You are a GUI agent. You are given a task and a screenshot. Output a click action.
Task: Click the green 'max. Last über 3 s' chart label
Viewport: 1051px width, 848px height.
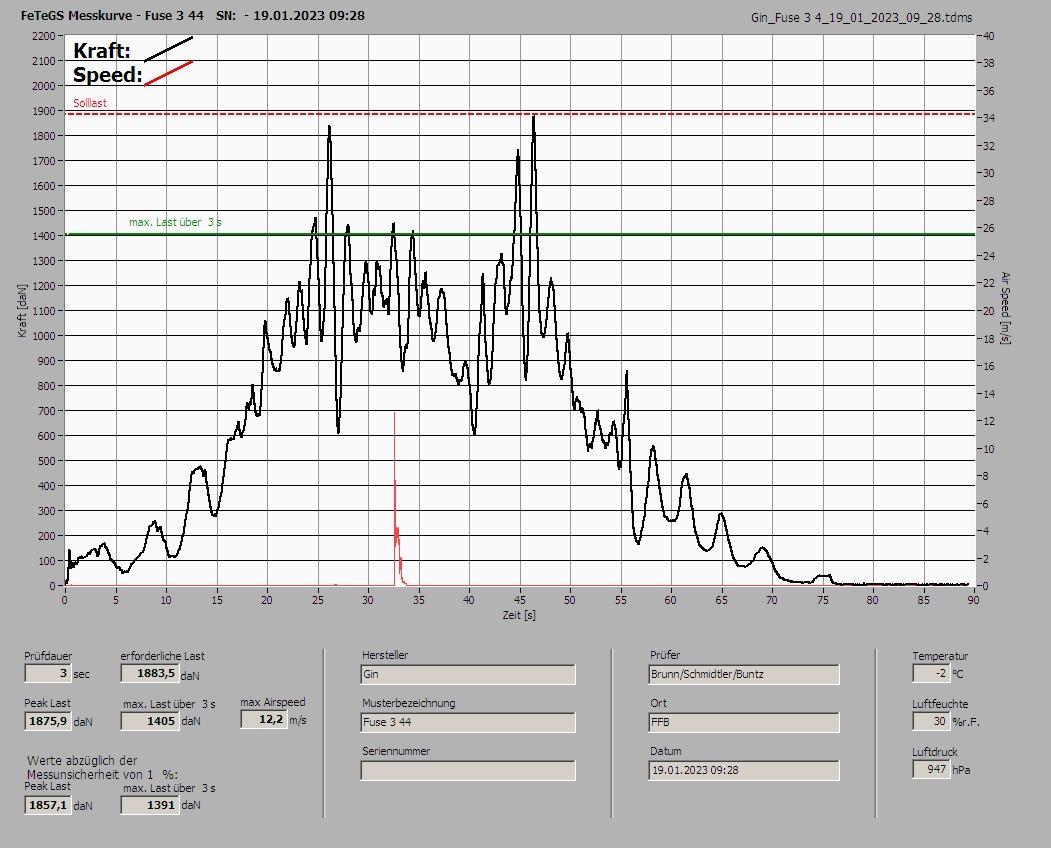tap(176, 222)
